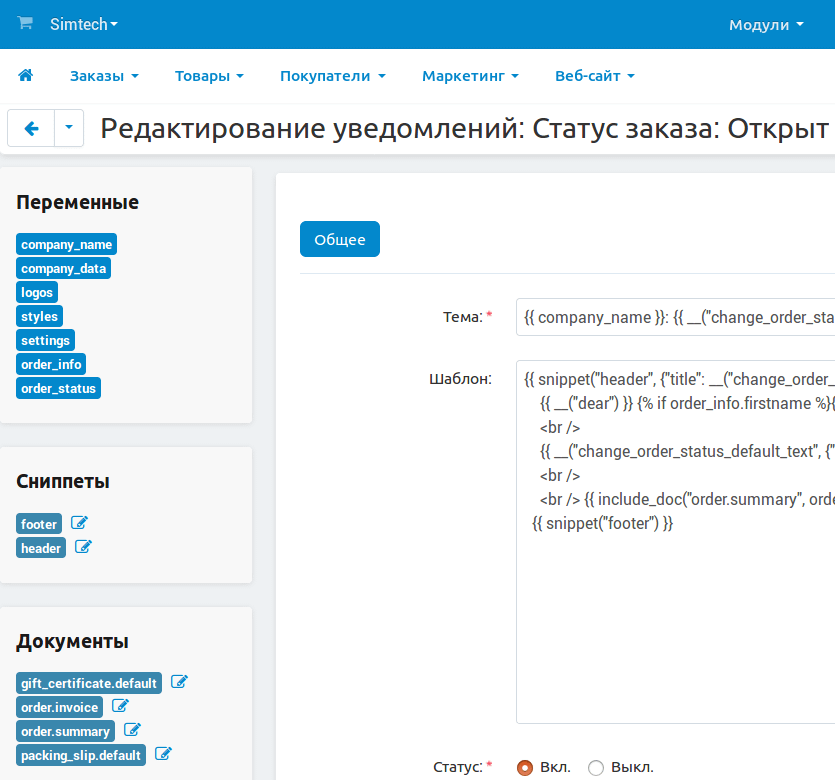Open the Simtech dropdown menu
835x780 pixels.
pos(85,24)
